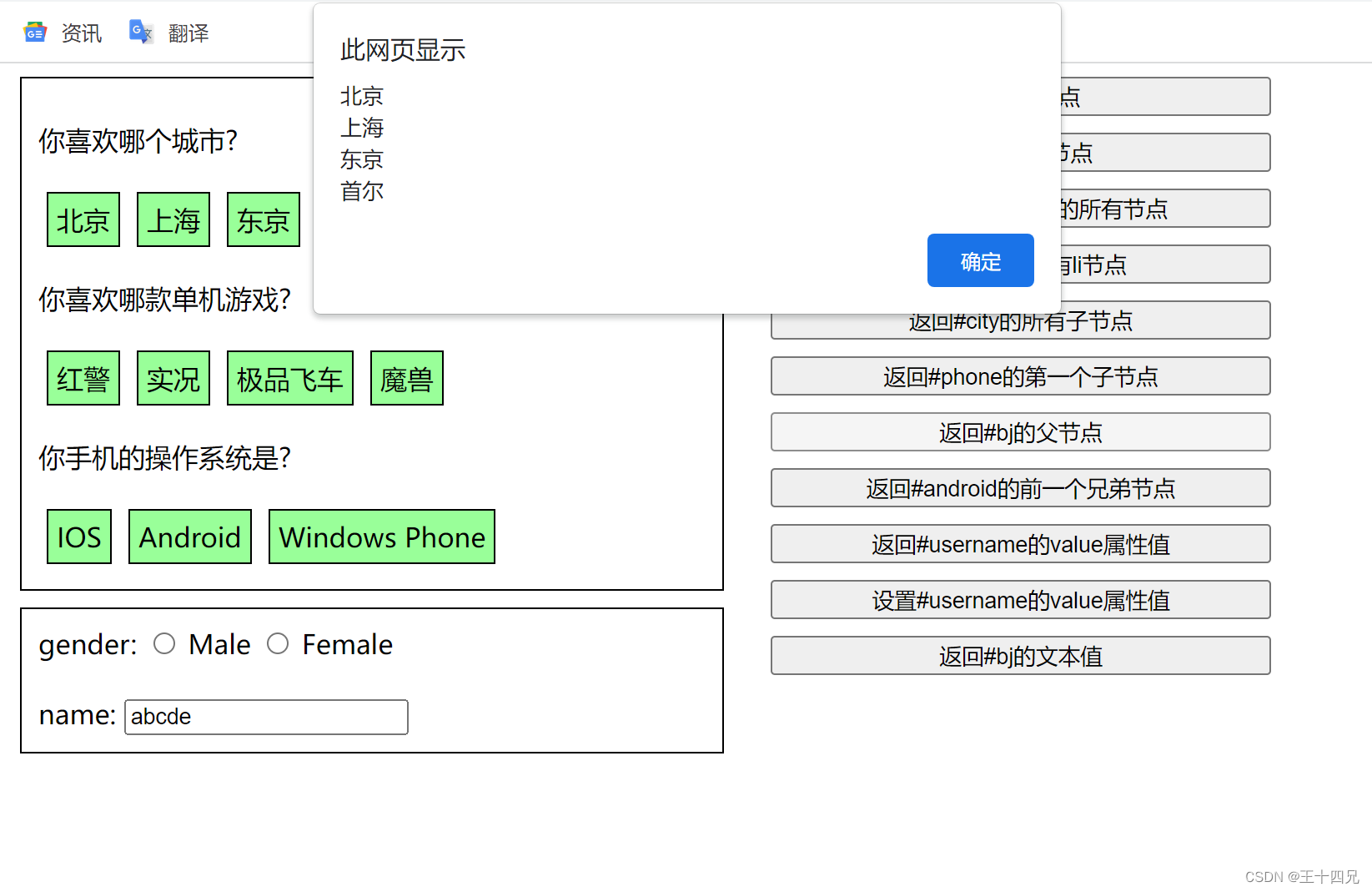Click the partially hidden 的所有节点 button
1372x892 pixels.
1165,209
